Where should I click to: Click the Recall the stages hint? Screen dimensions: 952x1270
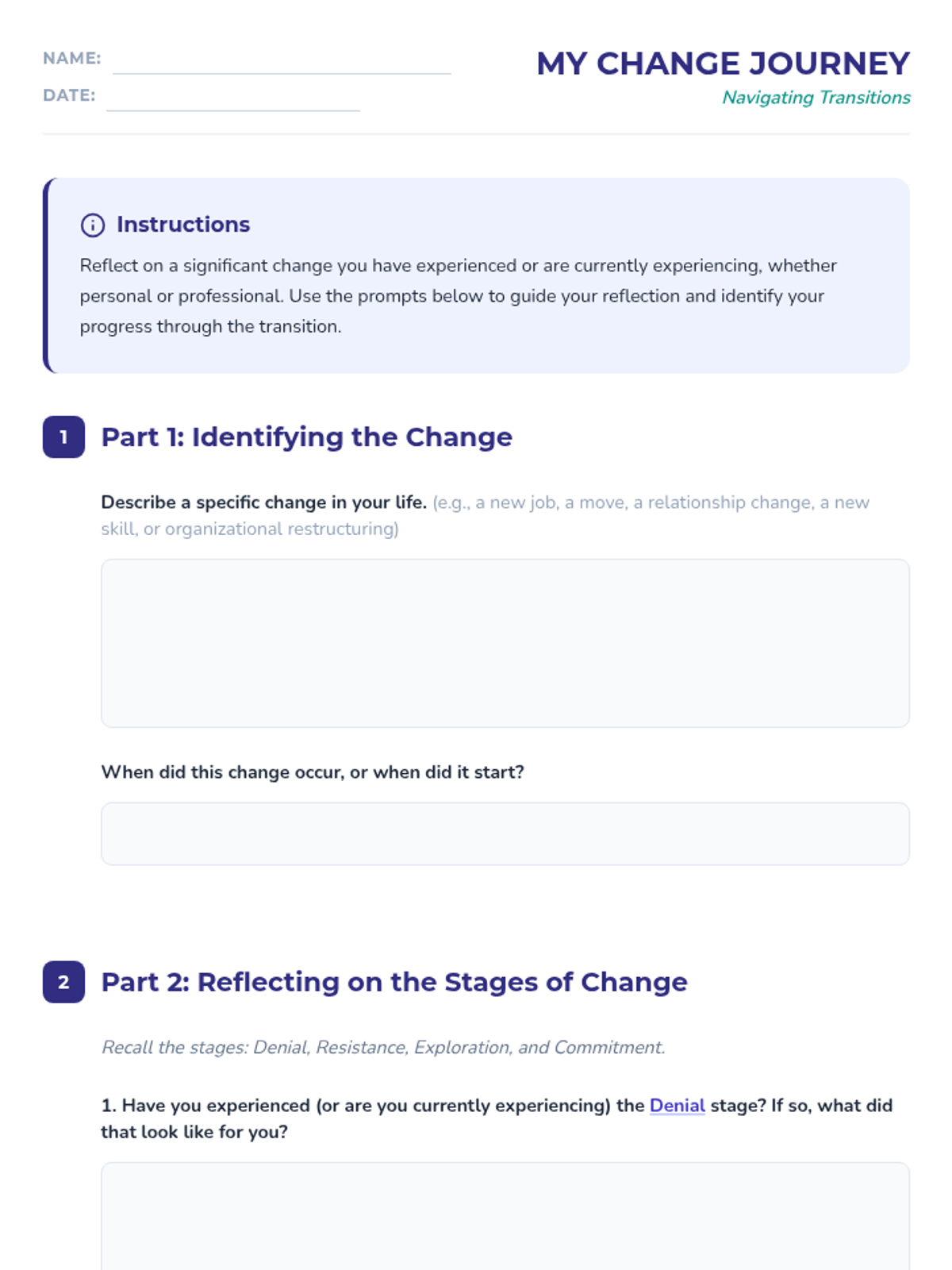383,1048
